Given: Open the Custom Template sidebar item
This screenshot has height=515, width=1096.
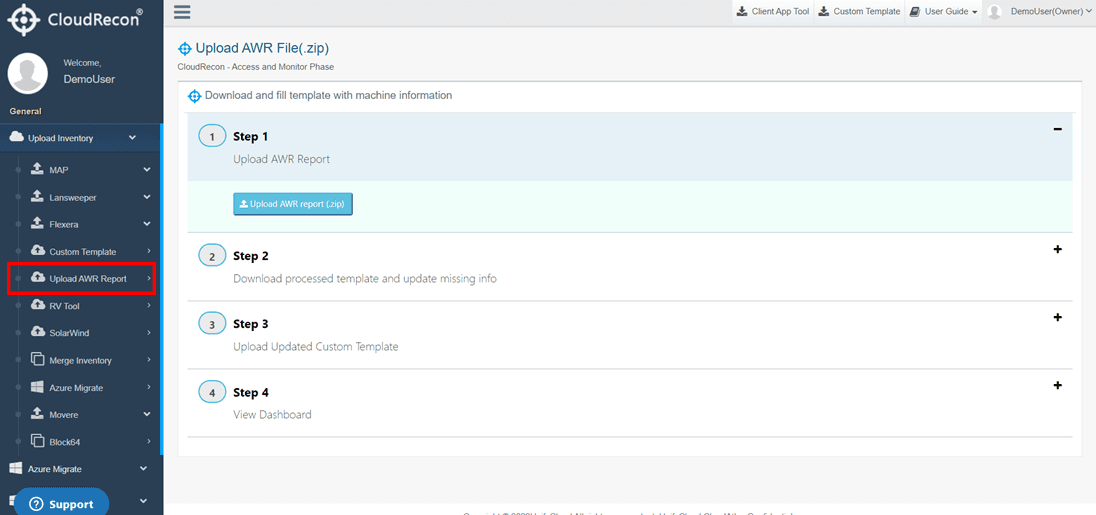Looking at the screenshot, I should click(x=81, y=252).
